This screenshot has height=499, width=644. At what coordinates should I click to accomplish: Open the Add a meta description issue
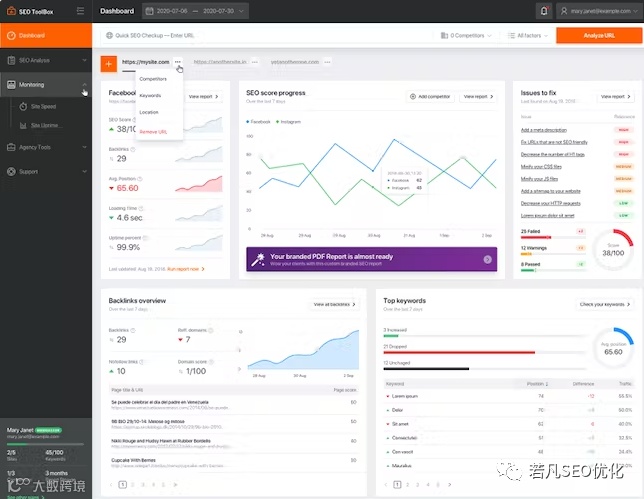[544, 130]
